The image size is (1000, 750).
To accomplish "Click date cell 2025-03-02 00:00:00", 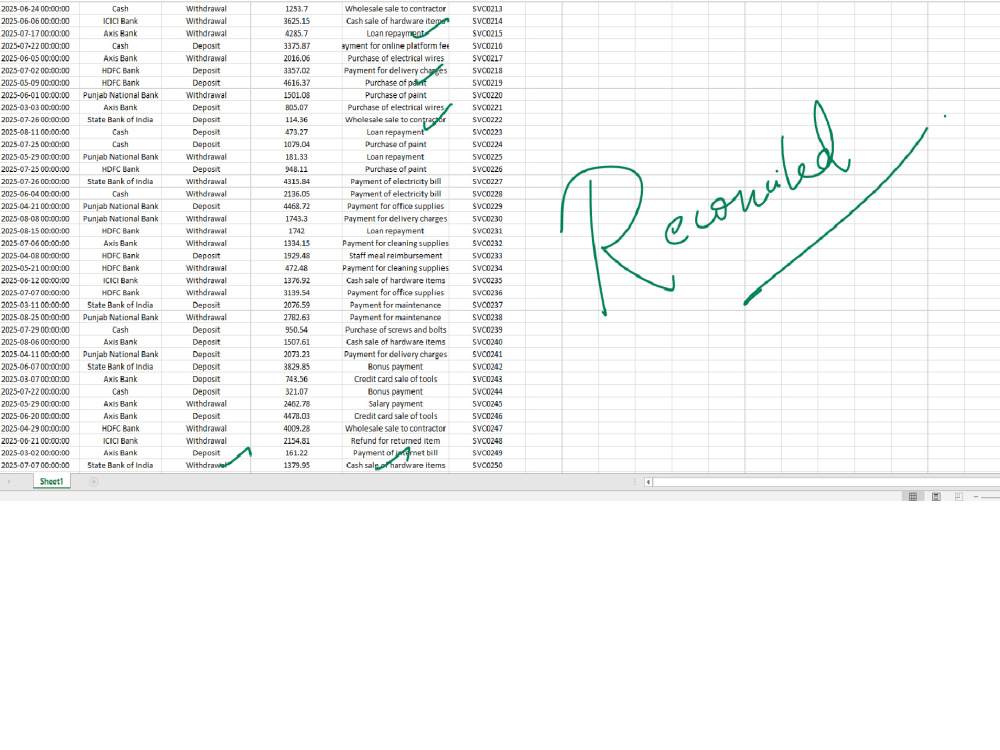I will (x=40, y=453).
